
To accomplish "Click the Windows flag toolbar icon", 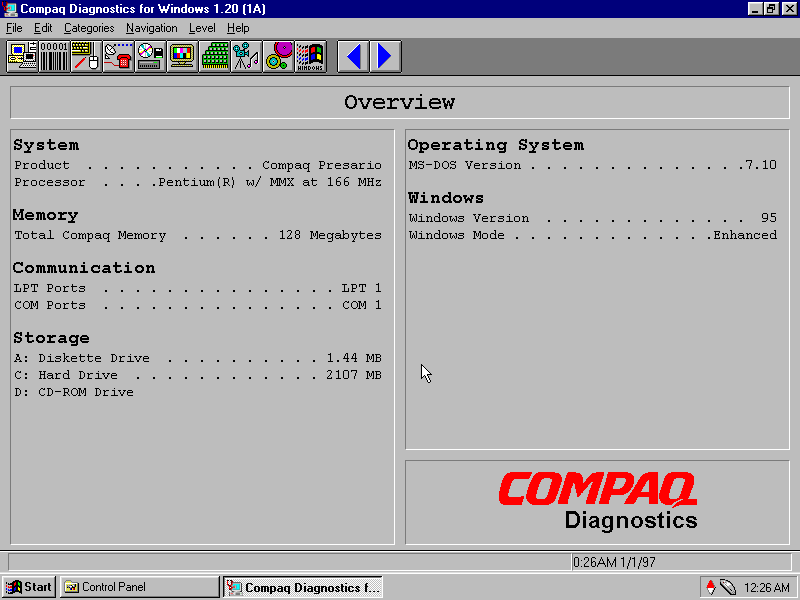I will [x=310, y=56].
